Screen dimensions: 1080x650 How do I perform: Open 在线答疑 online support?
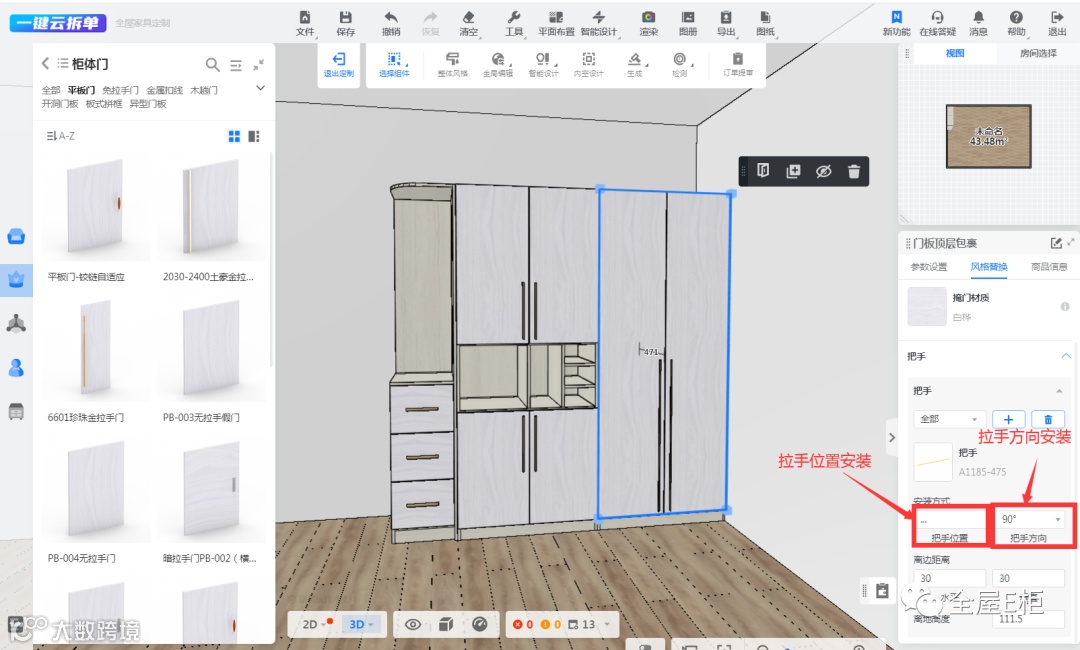[x=937, y=23]
